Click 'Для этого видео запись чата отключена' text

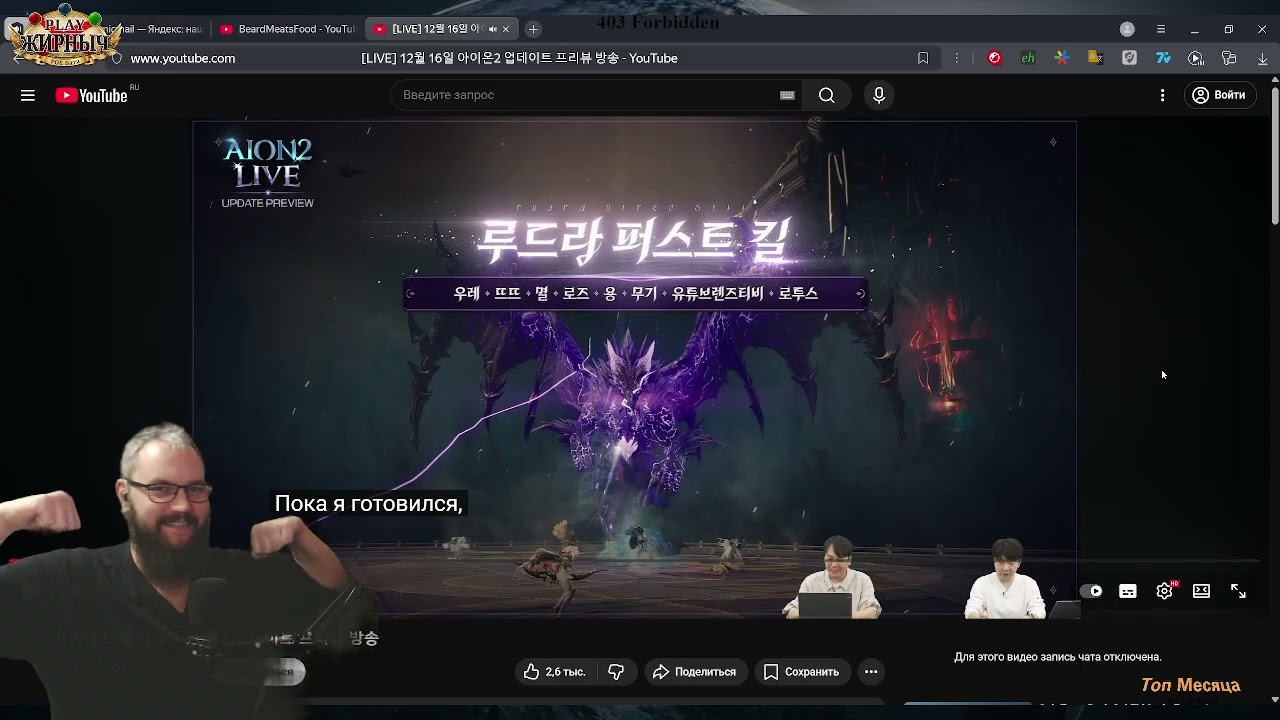[1058, 657]
